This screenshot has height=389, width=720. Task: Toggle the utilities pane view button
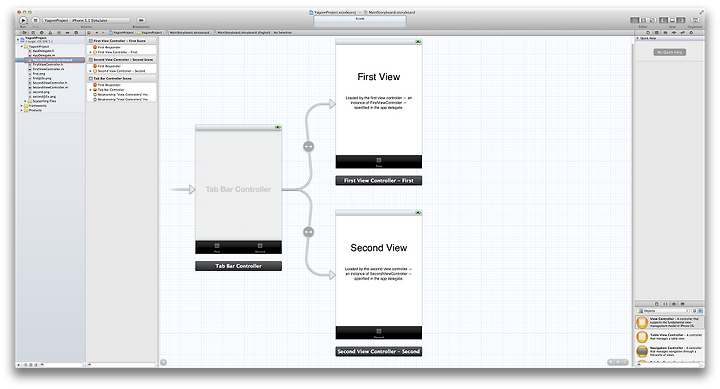click(x=681, y=20)
